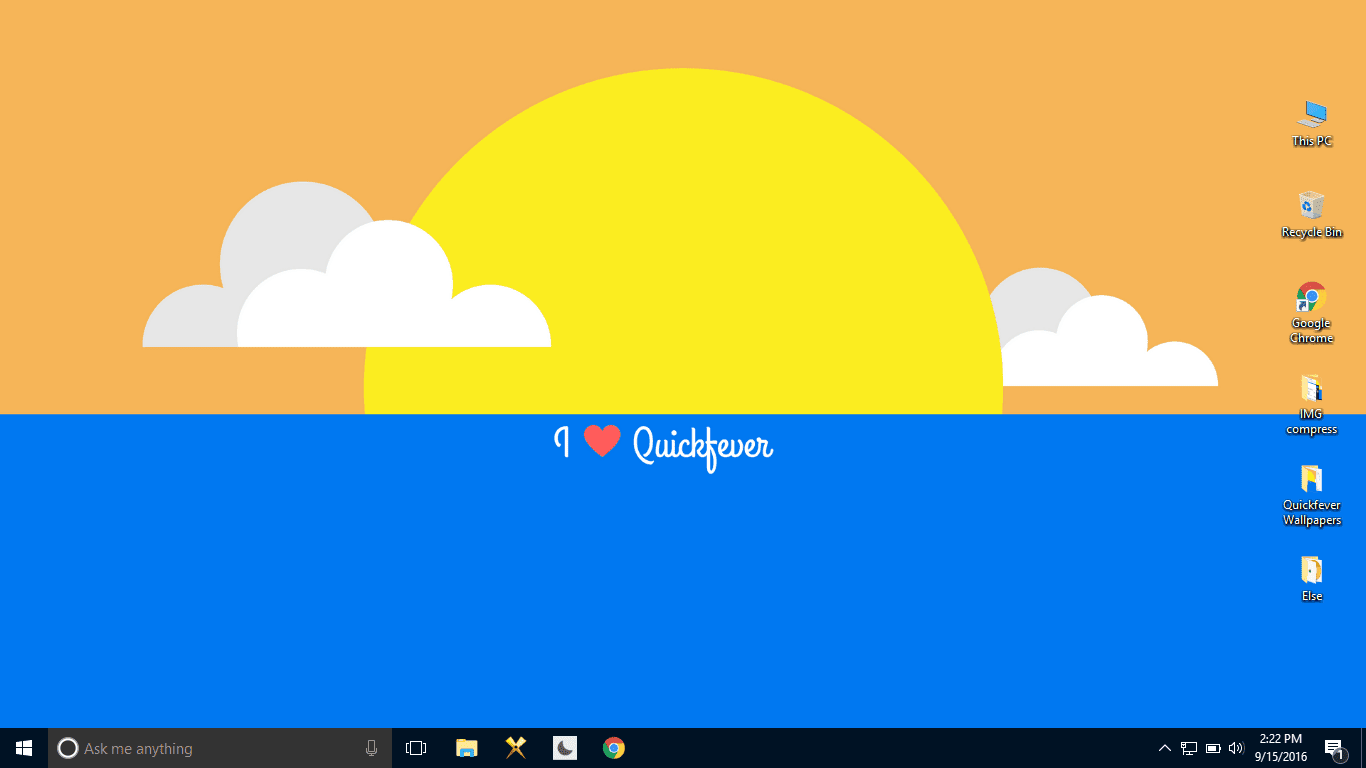1366x768 pixels.
Task: Check the battery status icon
Action: pos(1213,748)
